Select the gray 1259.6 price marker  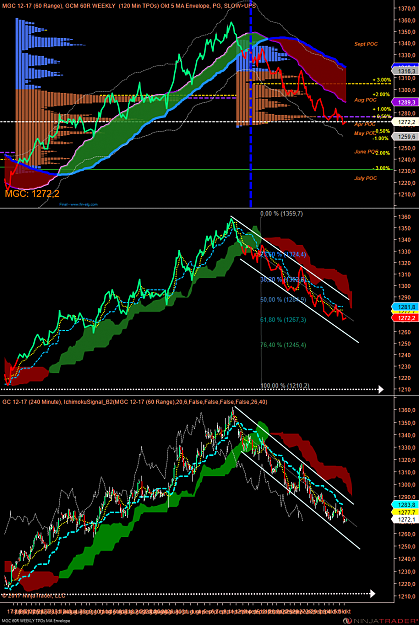(x=405, y=137)
